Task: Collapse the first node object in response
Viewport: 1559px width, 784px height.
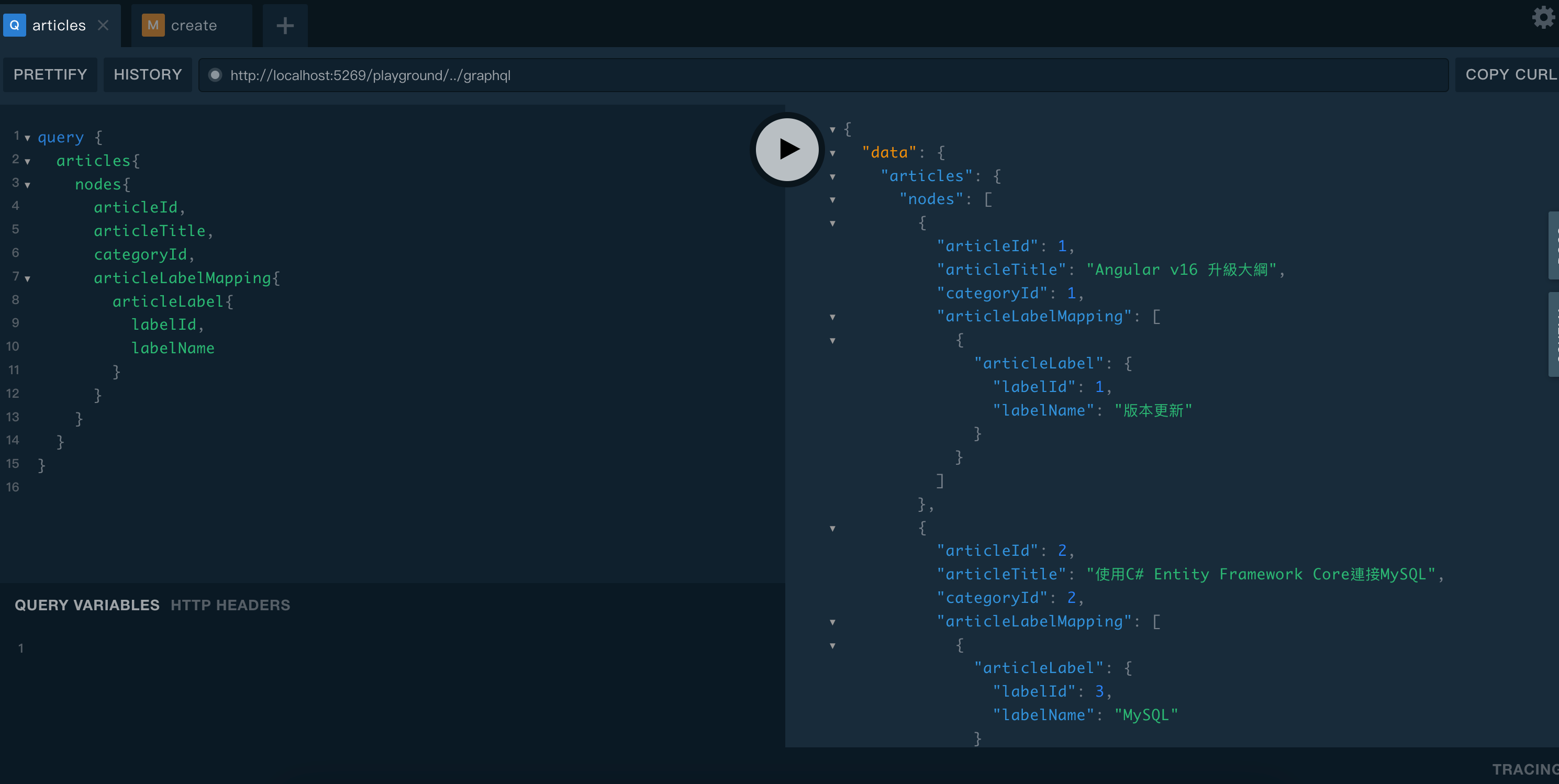Action: coord(833,223)
